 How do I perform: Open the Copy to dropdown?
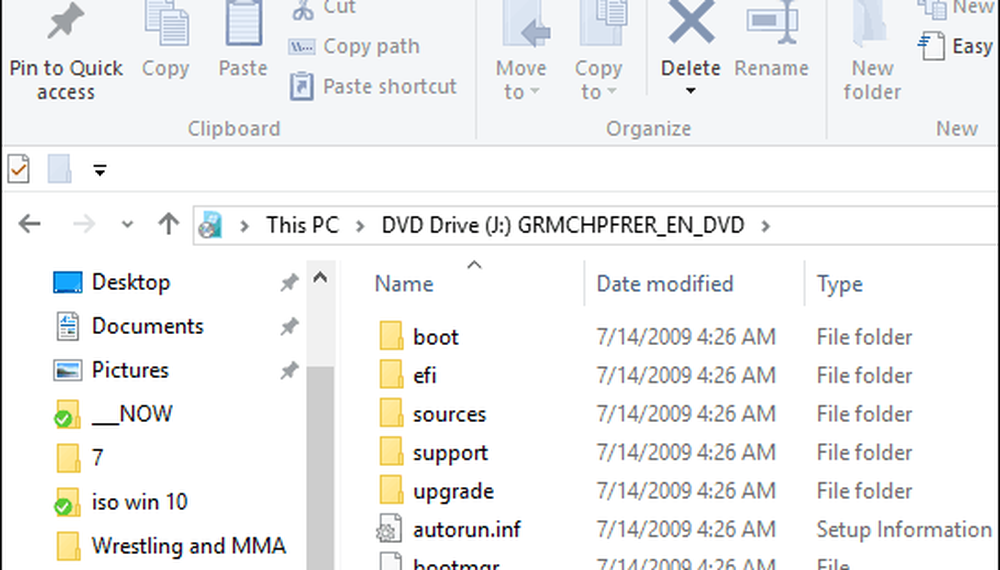coord(598,81)
